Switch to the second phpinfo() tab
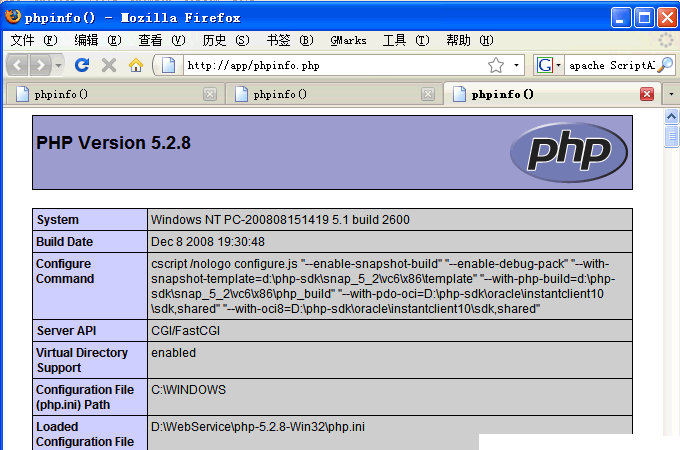This screenshot has height=450, width=680. click(x=322, y=94)
